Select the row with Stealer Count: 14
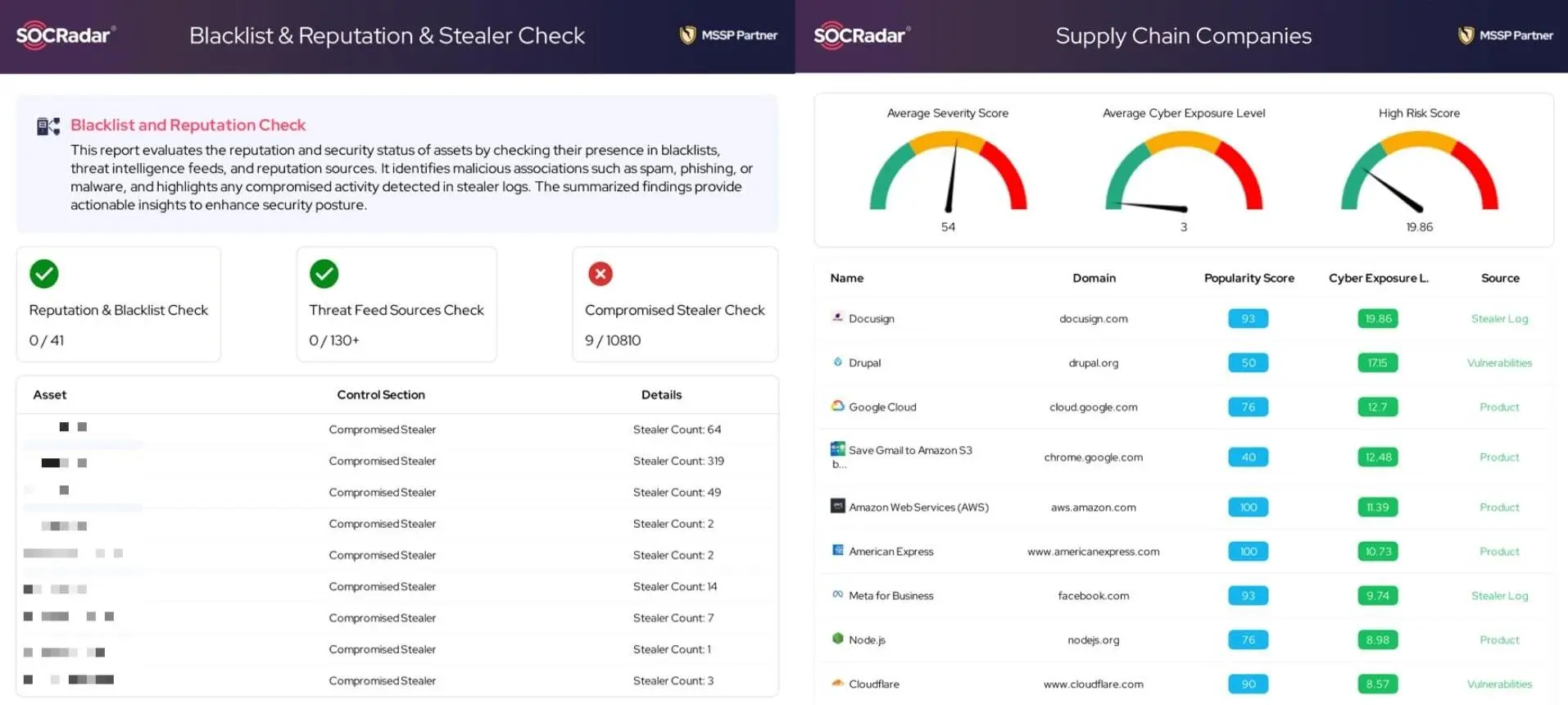The width and height of the screenshot is (1568, 705). [397, 586]
